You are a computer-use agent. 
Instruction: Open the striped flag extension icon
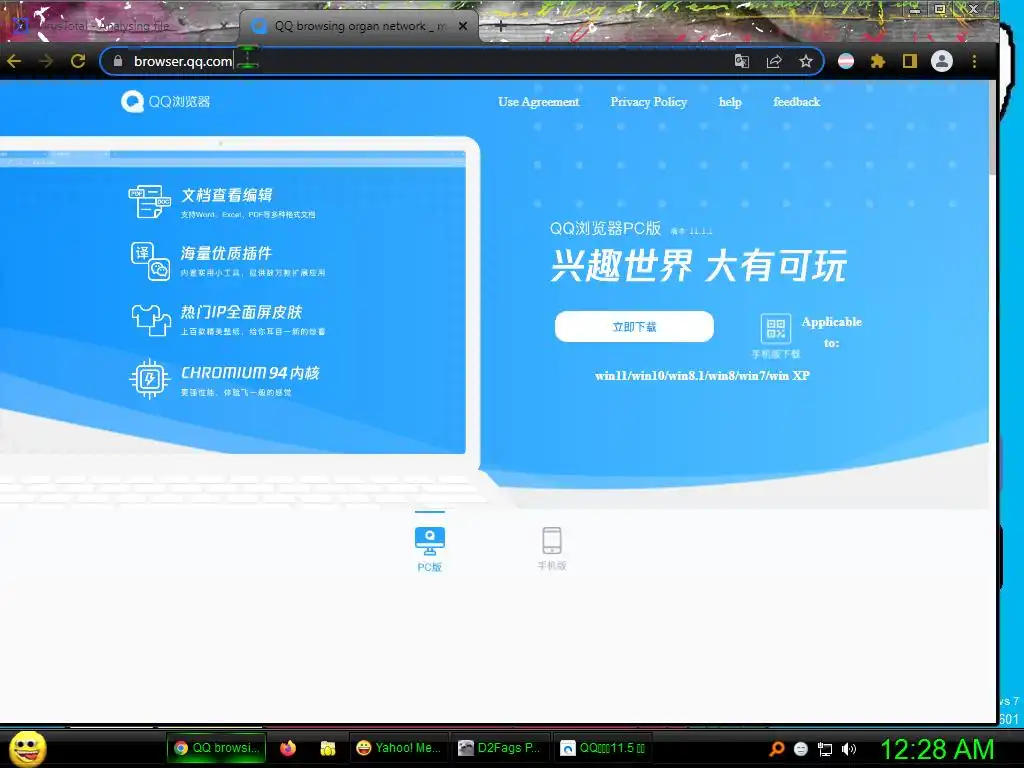coord(846,61)
